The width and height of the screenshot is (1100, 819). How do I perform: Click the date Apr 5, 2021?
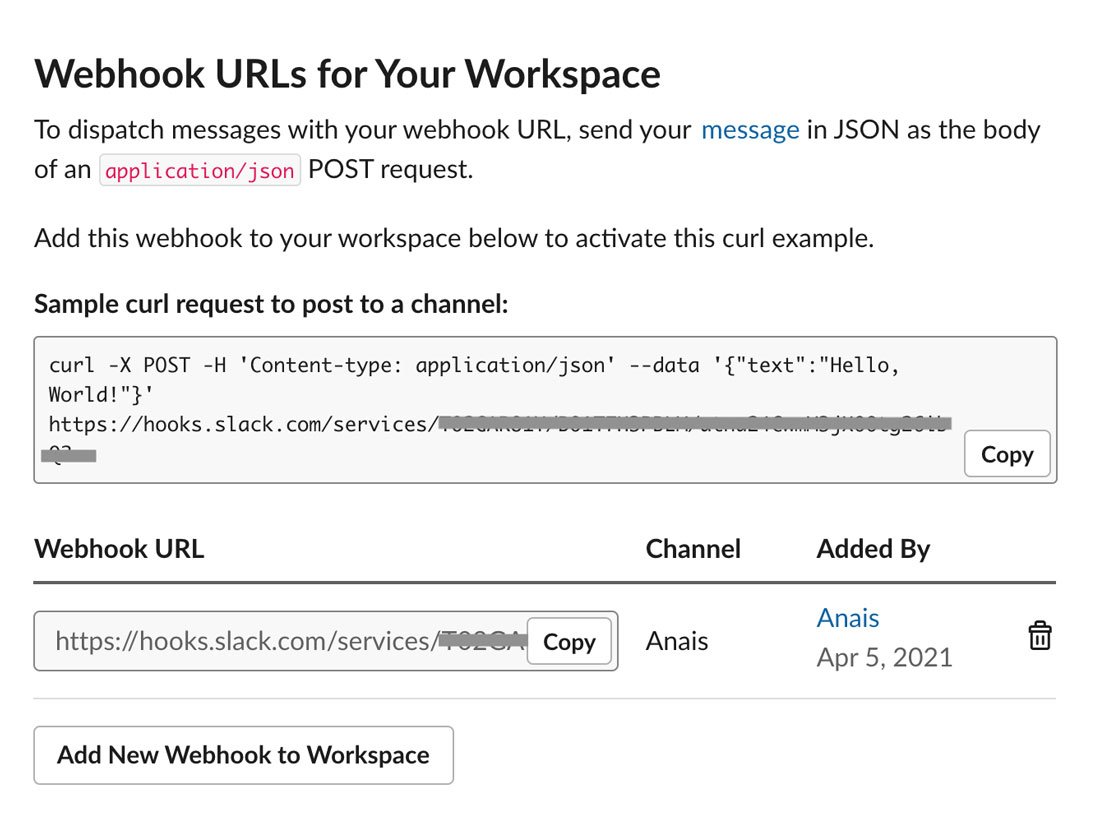point(884,658)
